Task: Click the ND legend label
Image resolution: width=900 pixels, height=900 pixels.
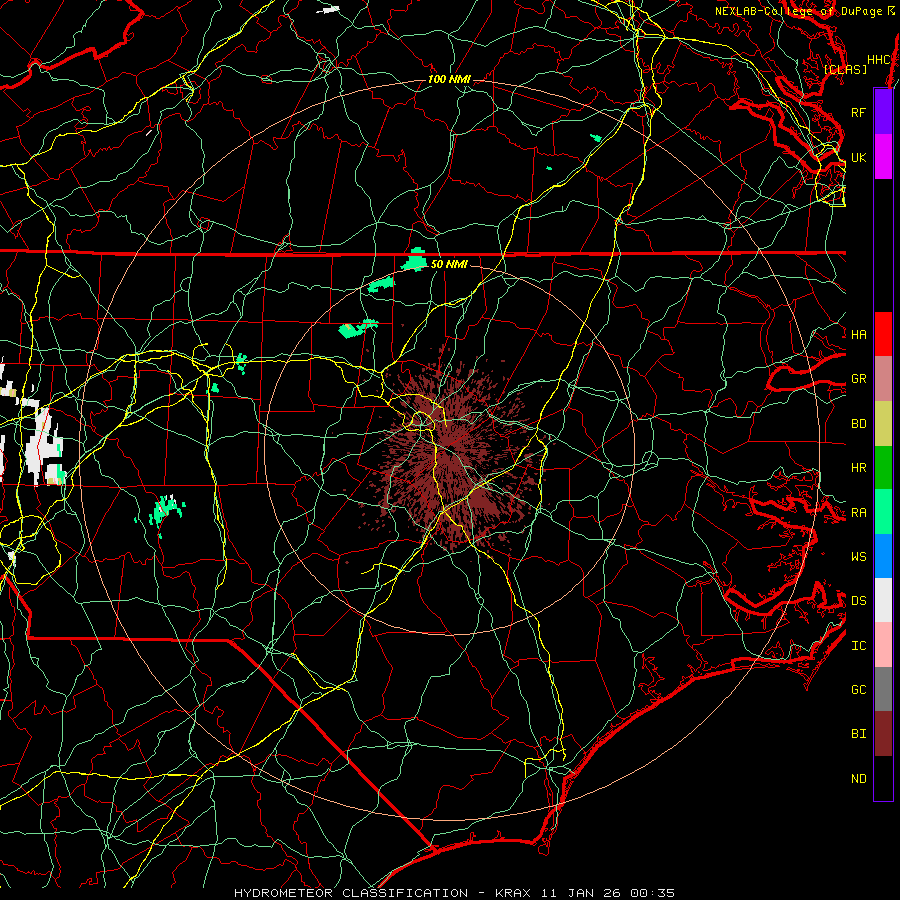Action: [859, 779]
